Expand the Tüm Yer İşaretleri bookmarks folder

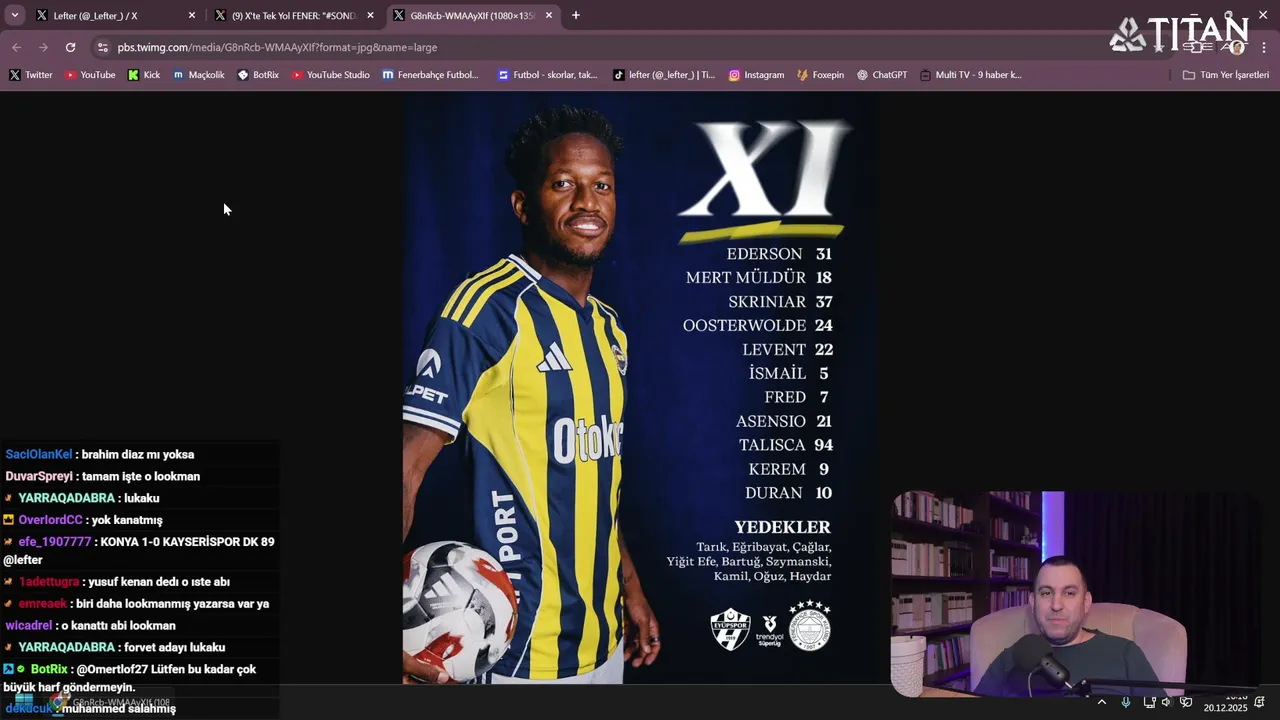click(x=1225, y=75)
